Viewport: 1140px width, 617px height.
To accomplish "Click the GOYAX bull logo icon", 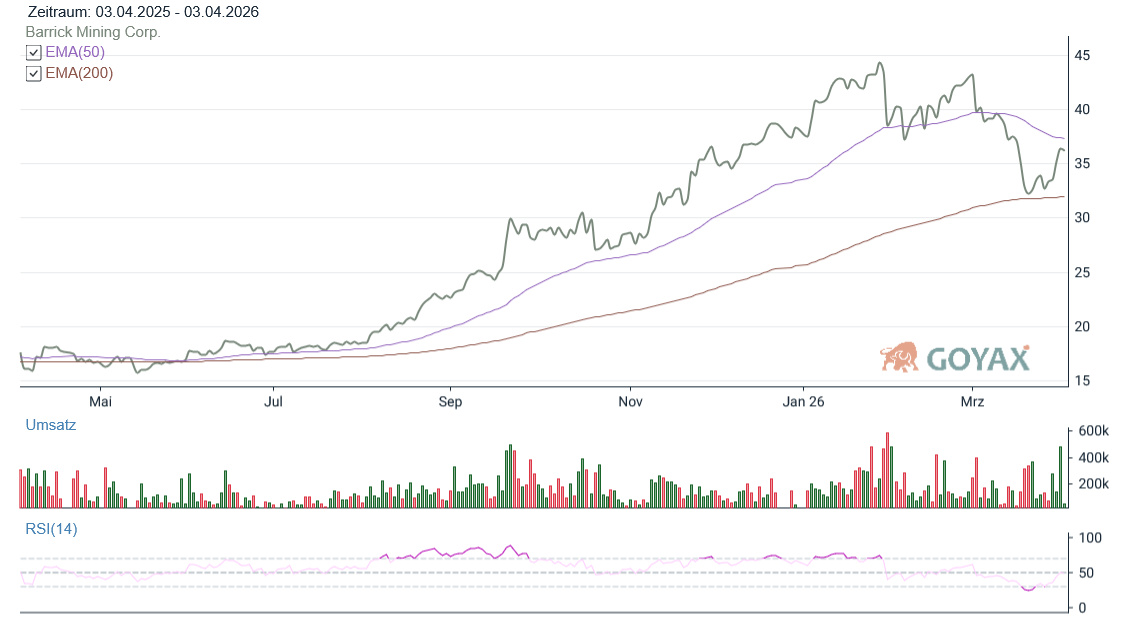I will 900,357.
